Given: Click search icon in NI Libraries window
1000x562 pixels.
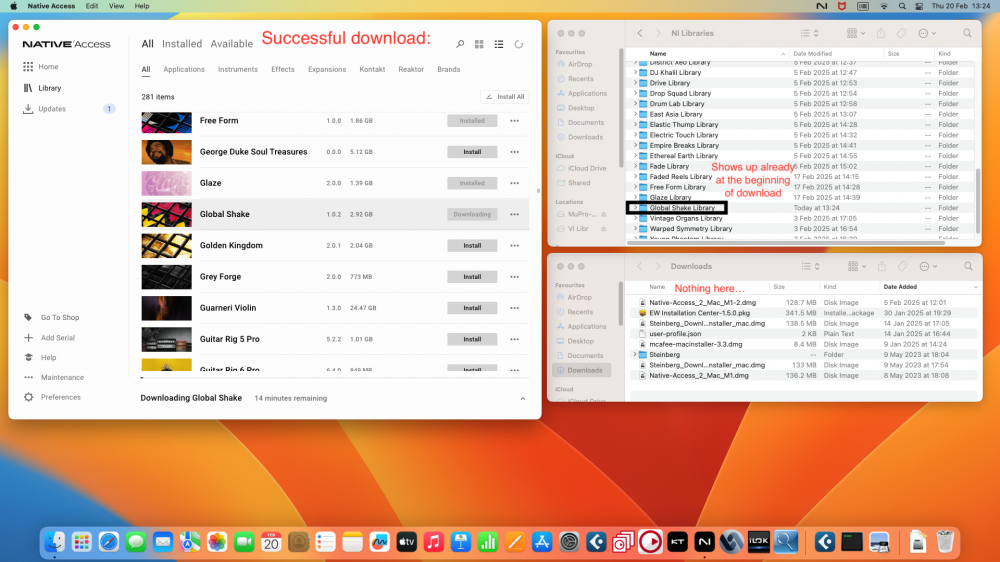Looking at the screenshot, I should [967, 33].
